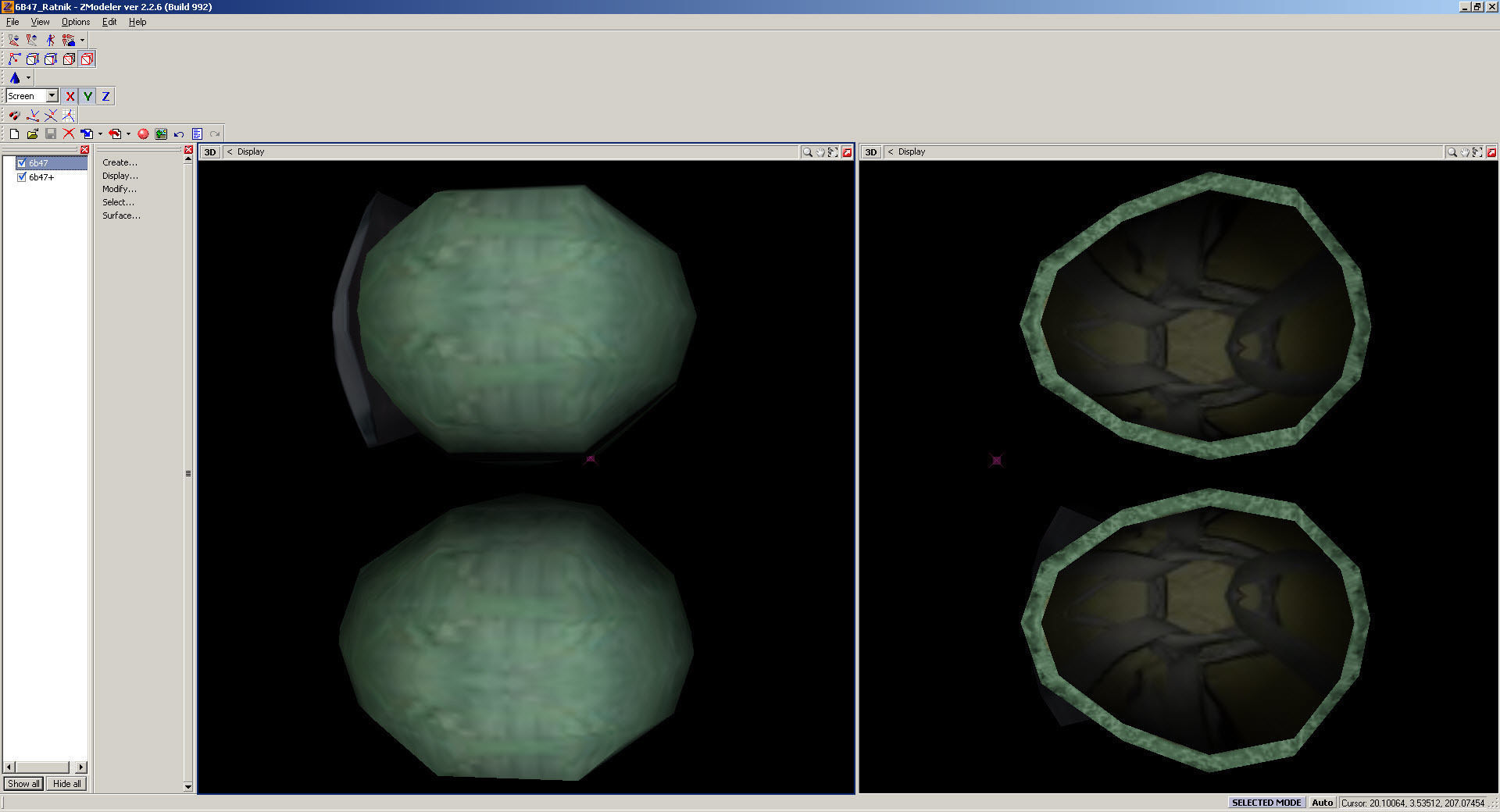This screenshot has height=812, width=1500.
Task: Open the cactus picture Textures browser
Action: coord(161,134)
